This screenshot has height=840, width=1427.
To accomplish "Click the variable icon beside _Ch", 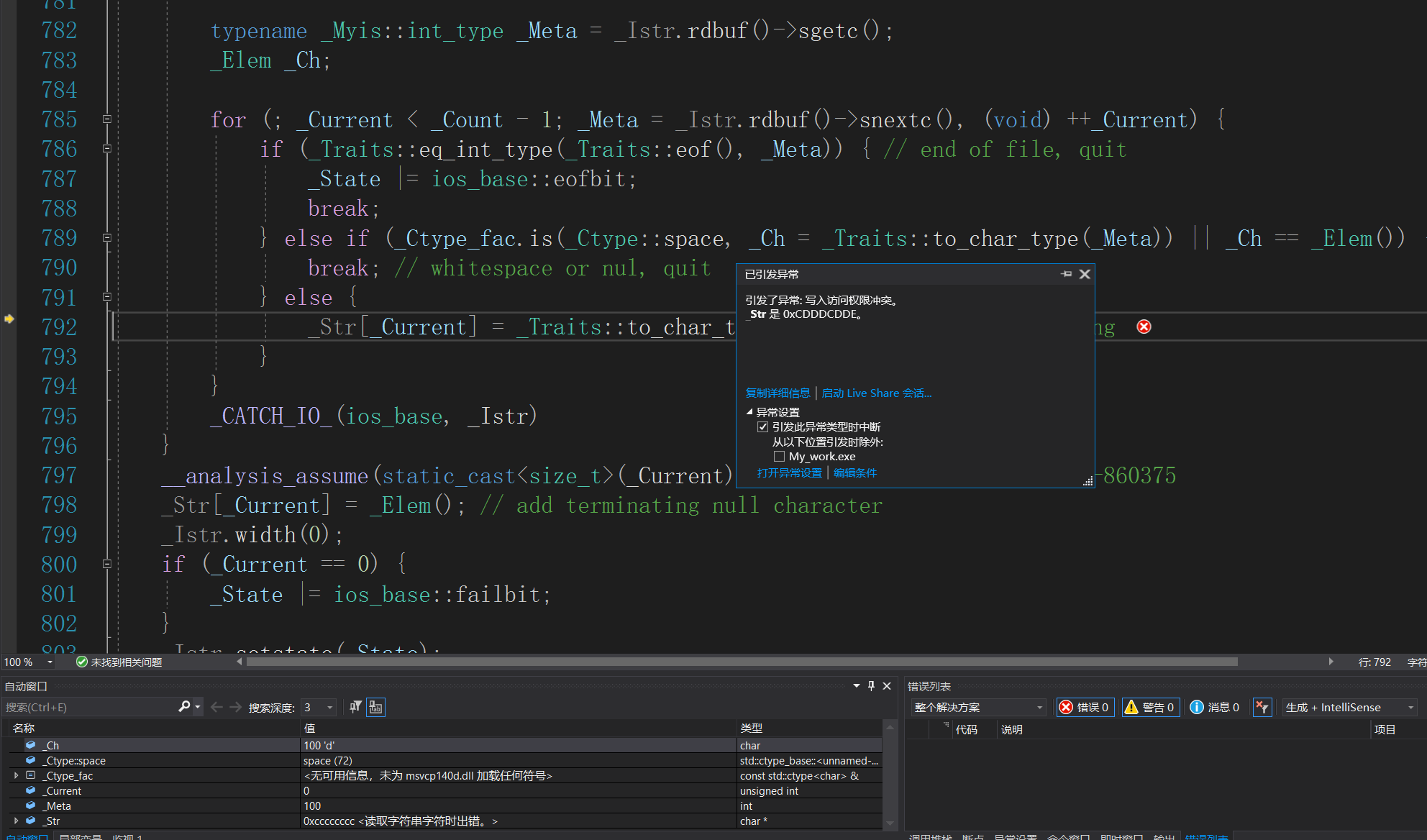I will coord(31,745).
